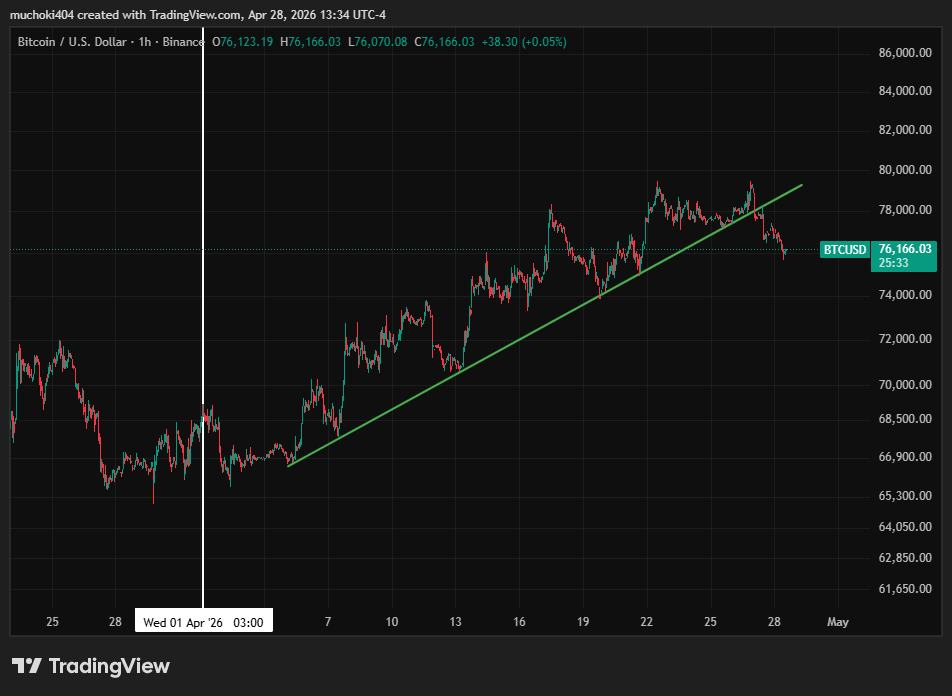The height and width of the screenshot is (696, 952).
Task: Click the BTCUSD symbol tag
Action: tap(844, 249)
